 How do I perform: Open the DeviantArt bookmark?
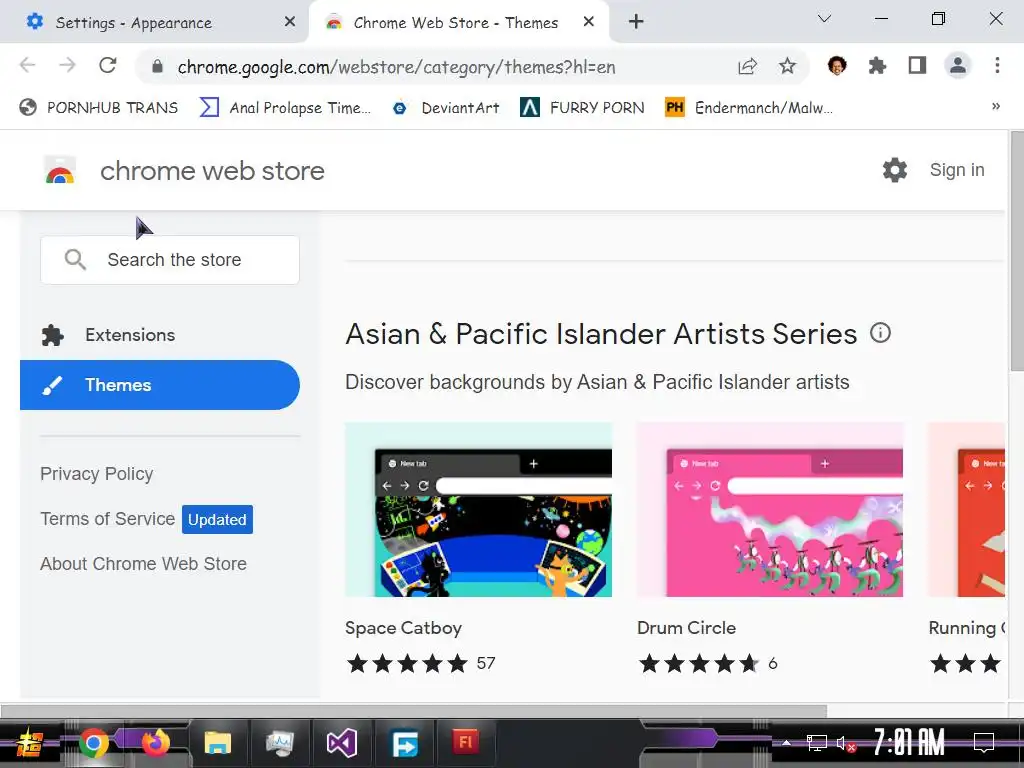(x=446, y=108)
